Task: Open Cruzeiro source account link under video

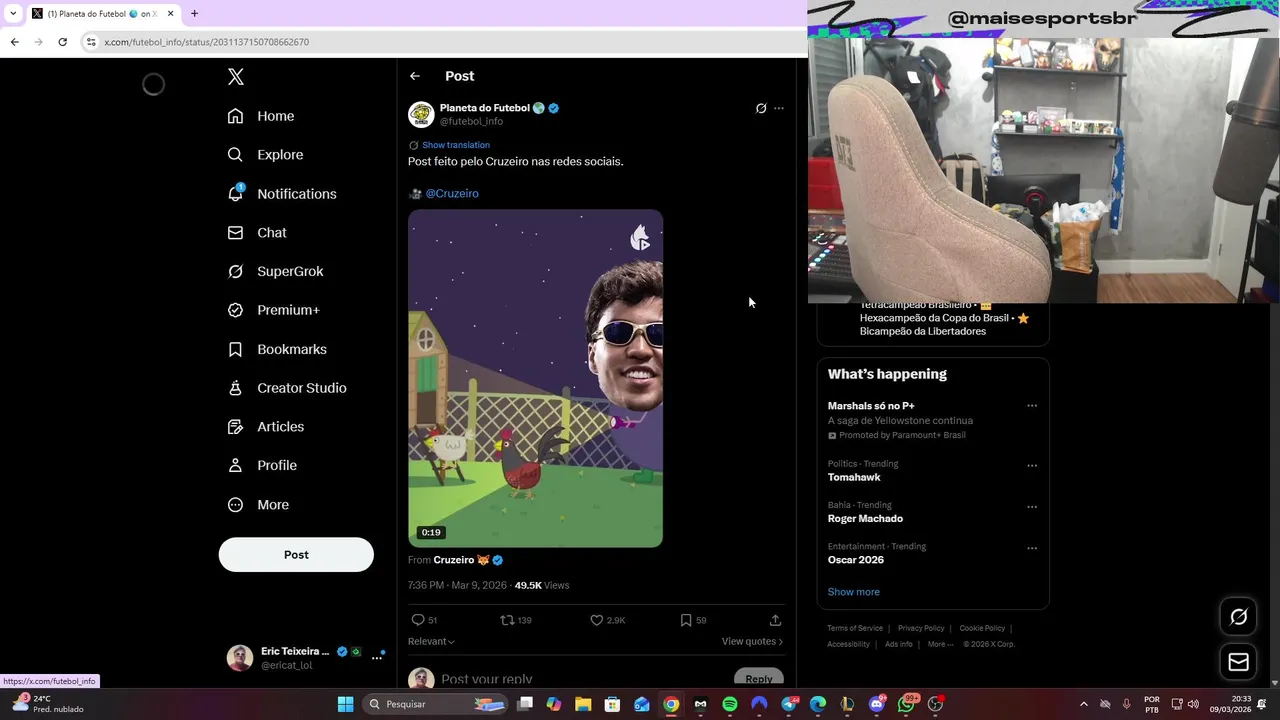Action: point(454,561)
